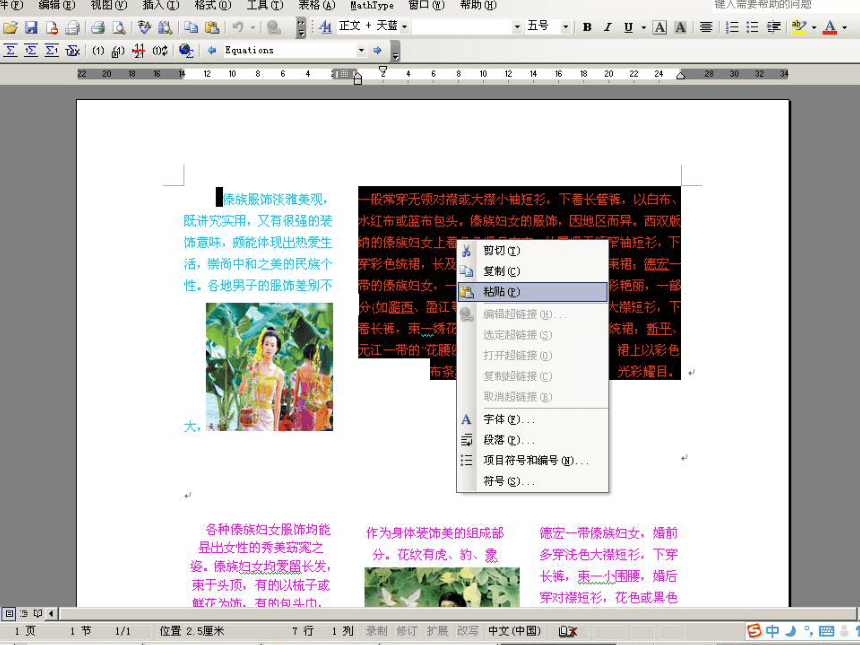This screenshot has height=645, width=860.
Task: Toggle bold formatting
Action: (587, 27)
